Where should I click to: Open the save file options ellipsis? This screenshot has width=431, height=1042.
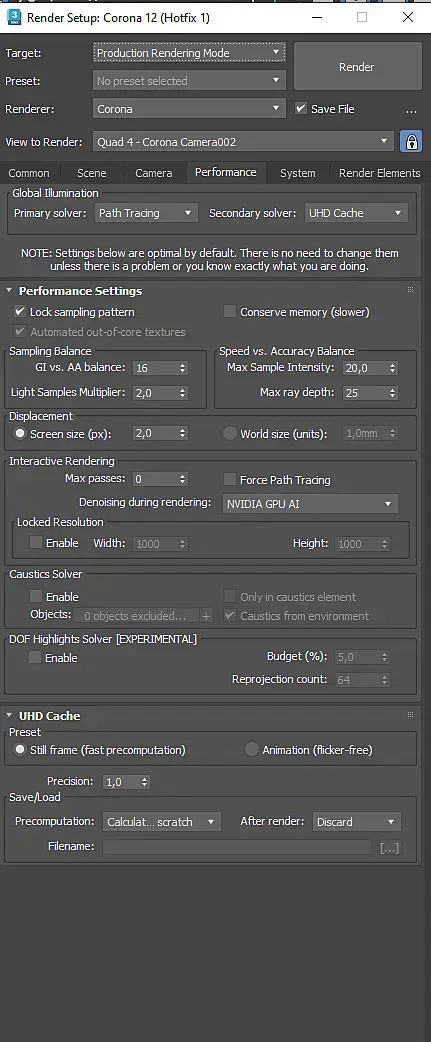coord(411,110)
